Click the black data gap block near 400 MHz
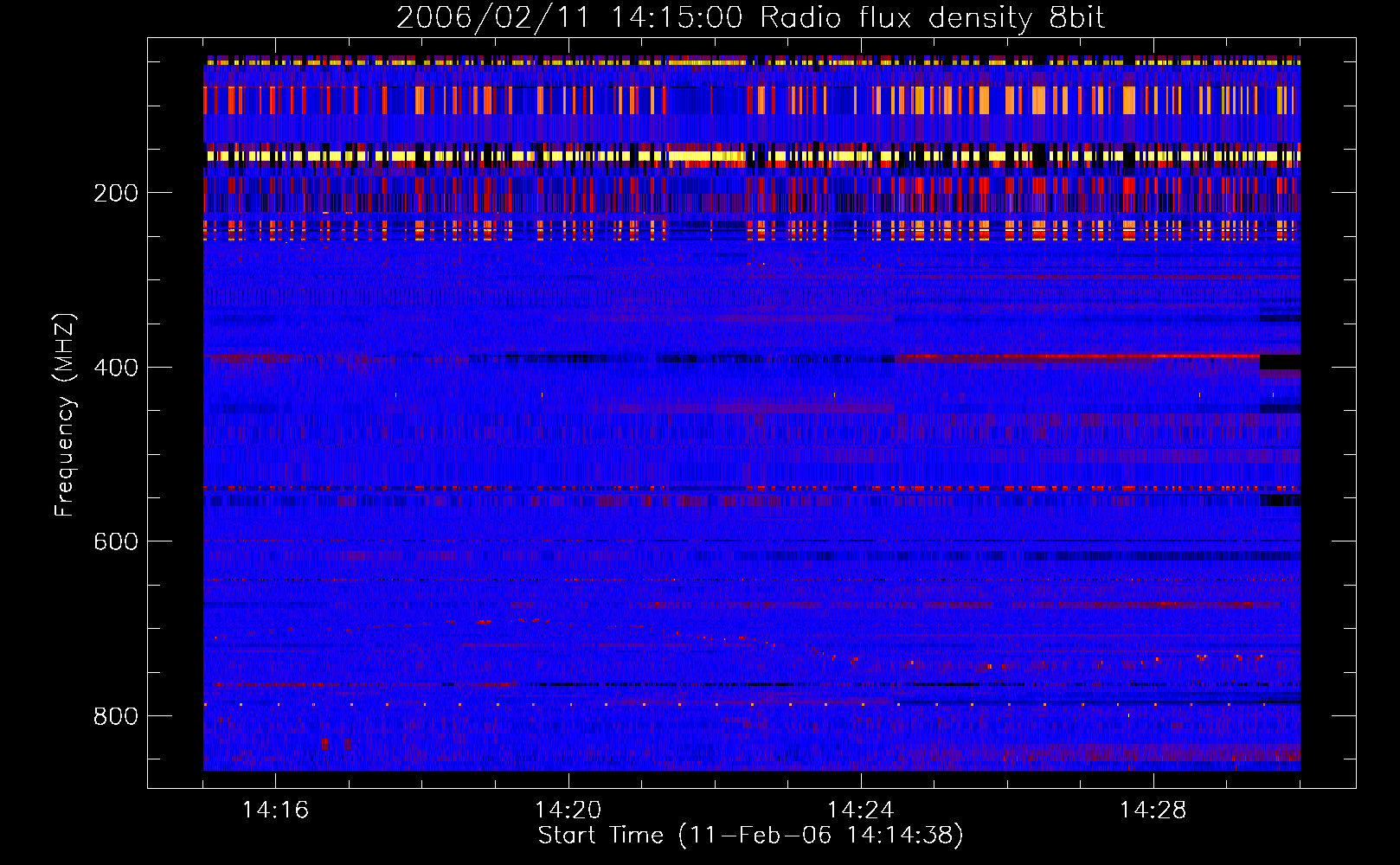1400x865 pixels. pyautogui.click(x=1280, y=362)
